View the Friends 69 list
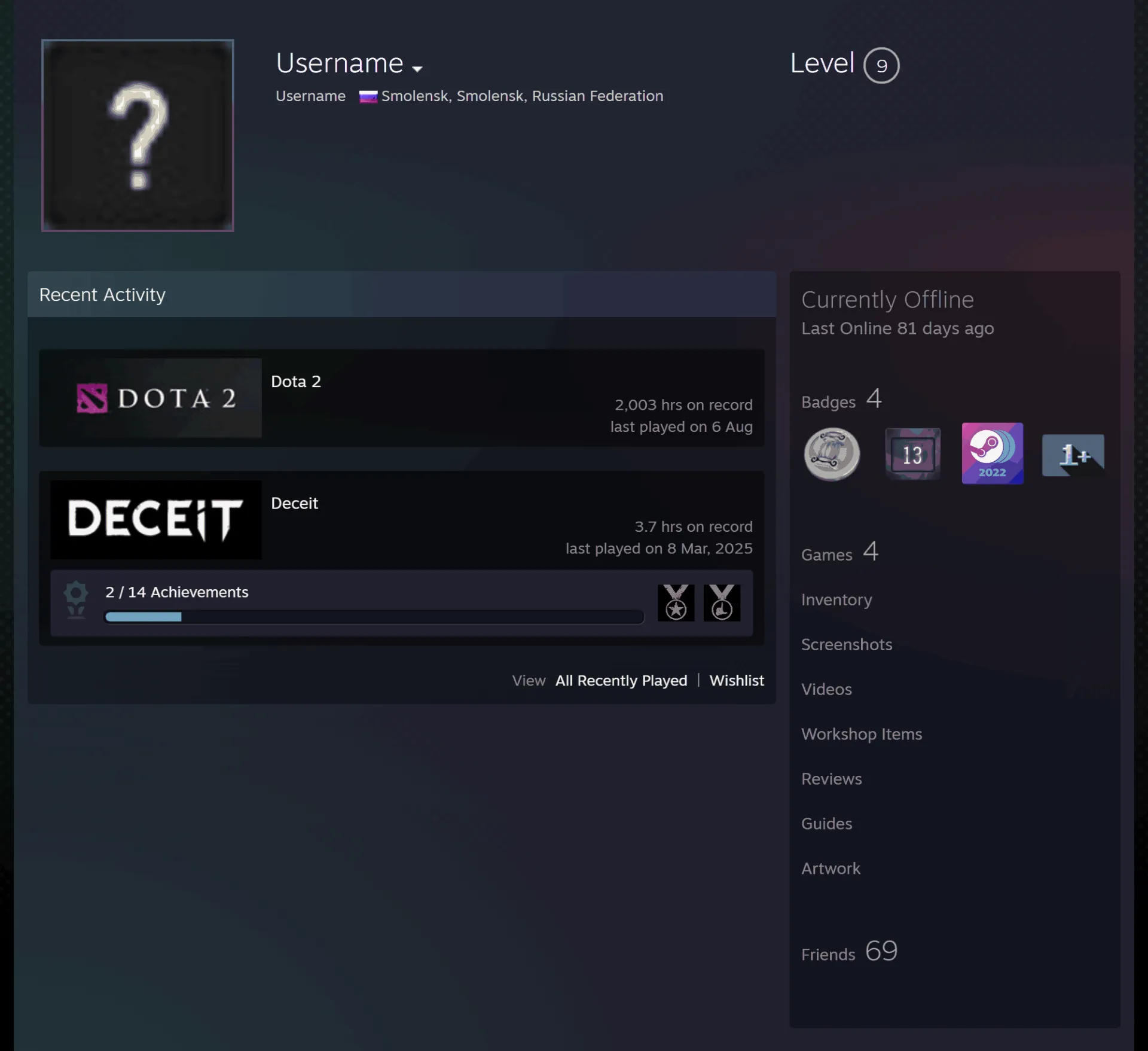Image resolution: width=1148 pixels, height=1051 pixels. point(850,951)
